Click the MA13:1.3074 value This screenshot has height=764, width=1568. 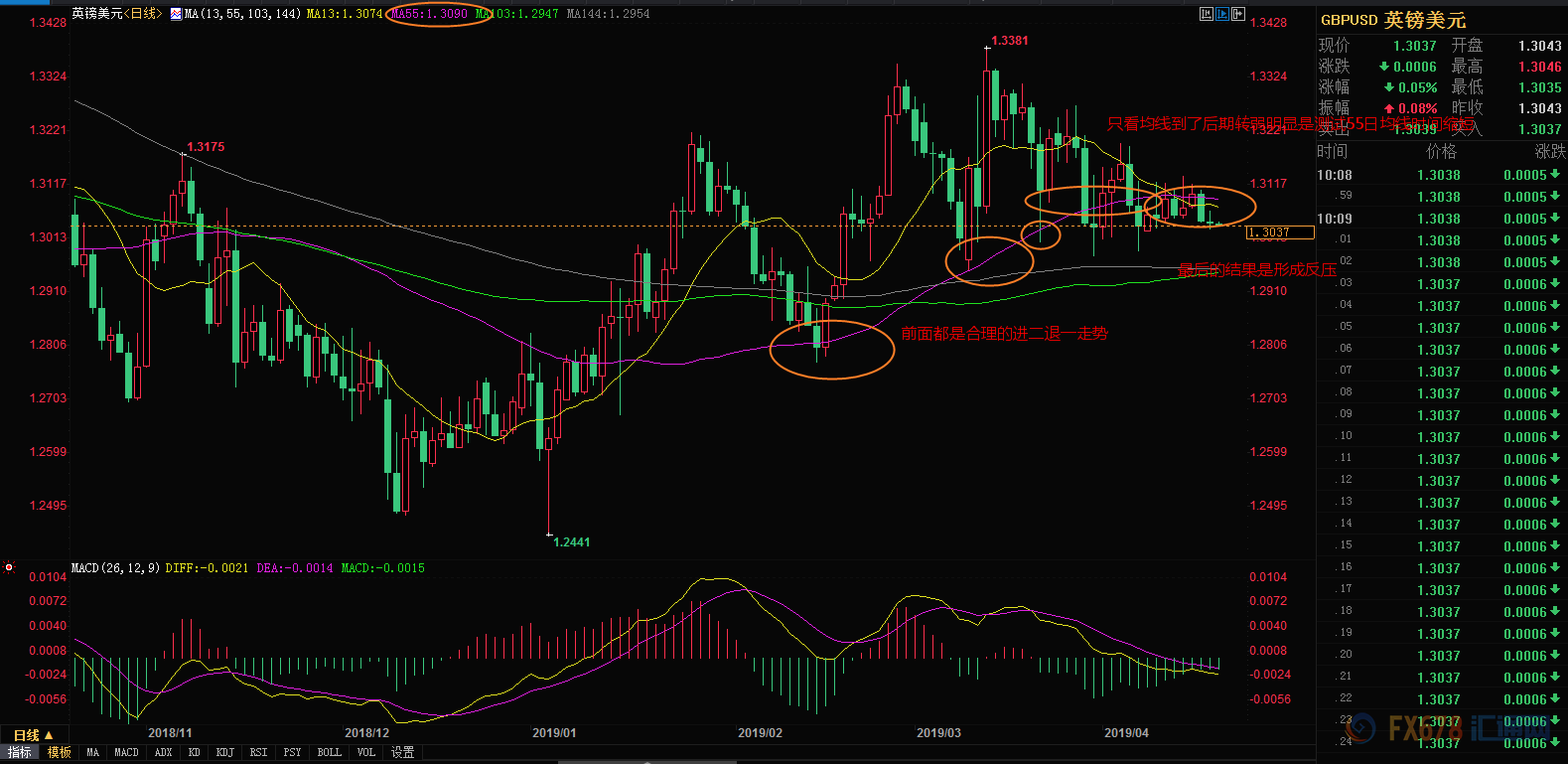[x=345, y=14]
